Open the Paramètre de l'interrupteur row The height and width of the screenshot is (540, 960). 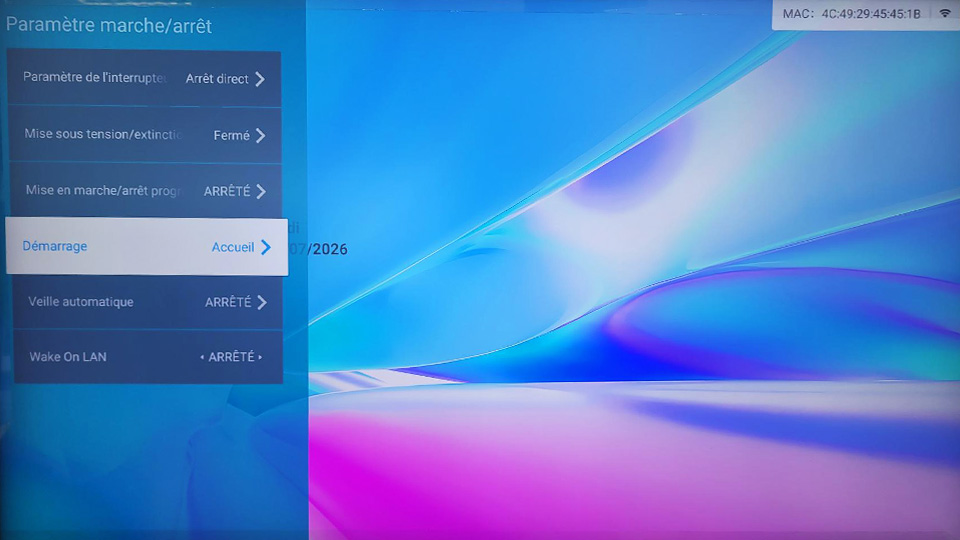(143, 78)
